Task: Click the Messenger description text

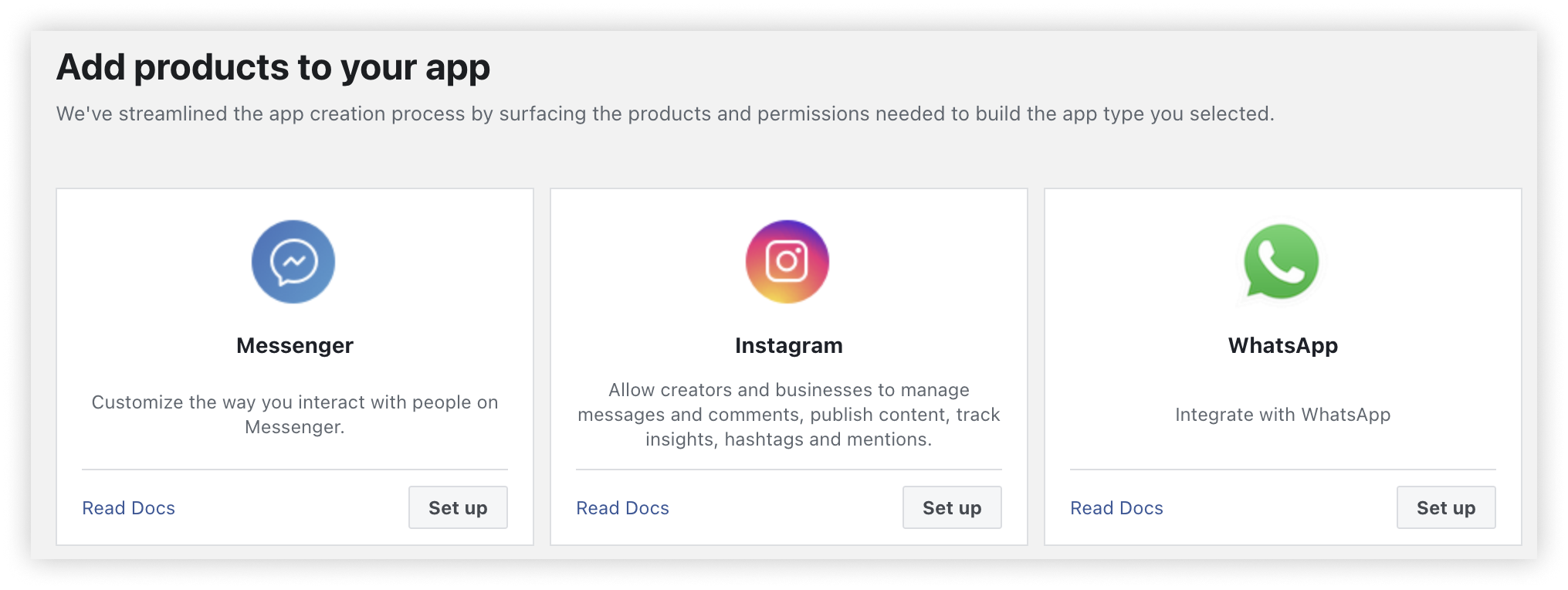Action: coord(295,415)
